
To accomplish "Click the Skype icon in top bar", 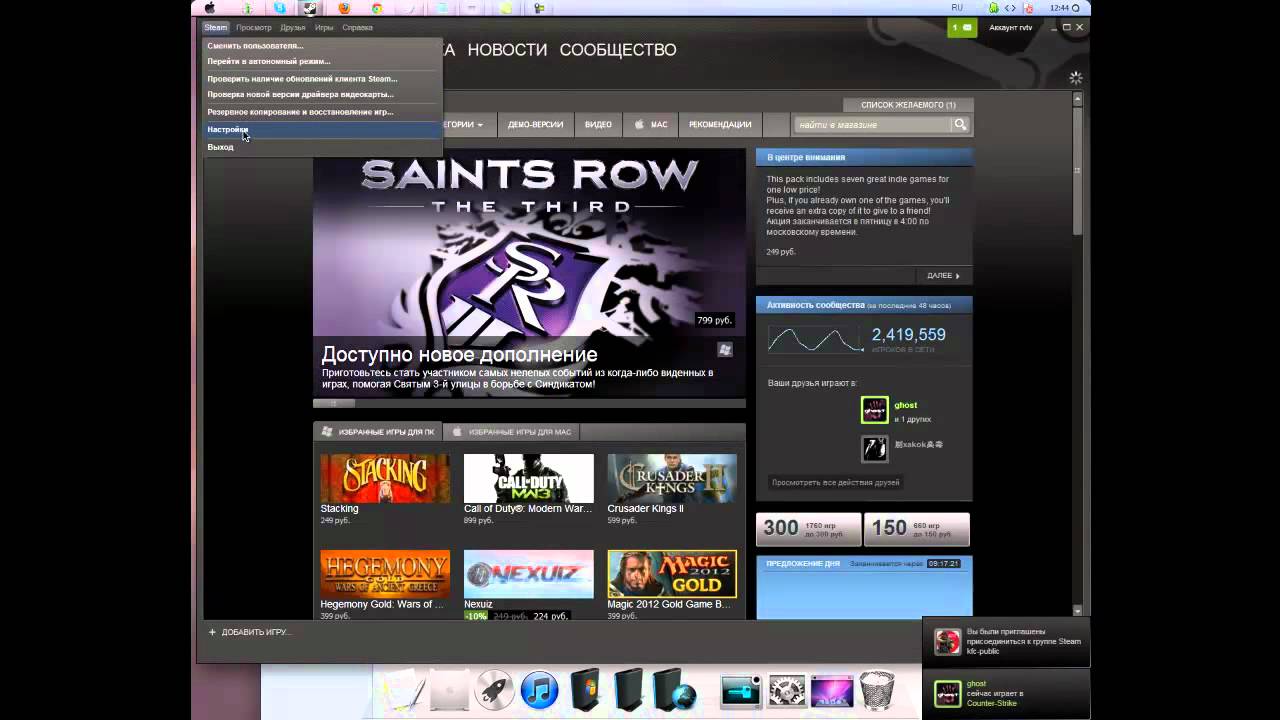I will tap(280, 8).
